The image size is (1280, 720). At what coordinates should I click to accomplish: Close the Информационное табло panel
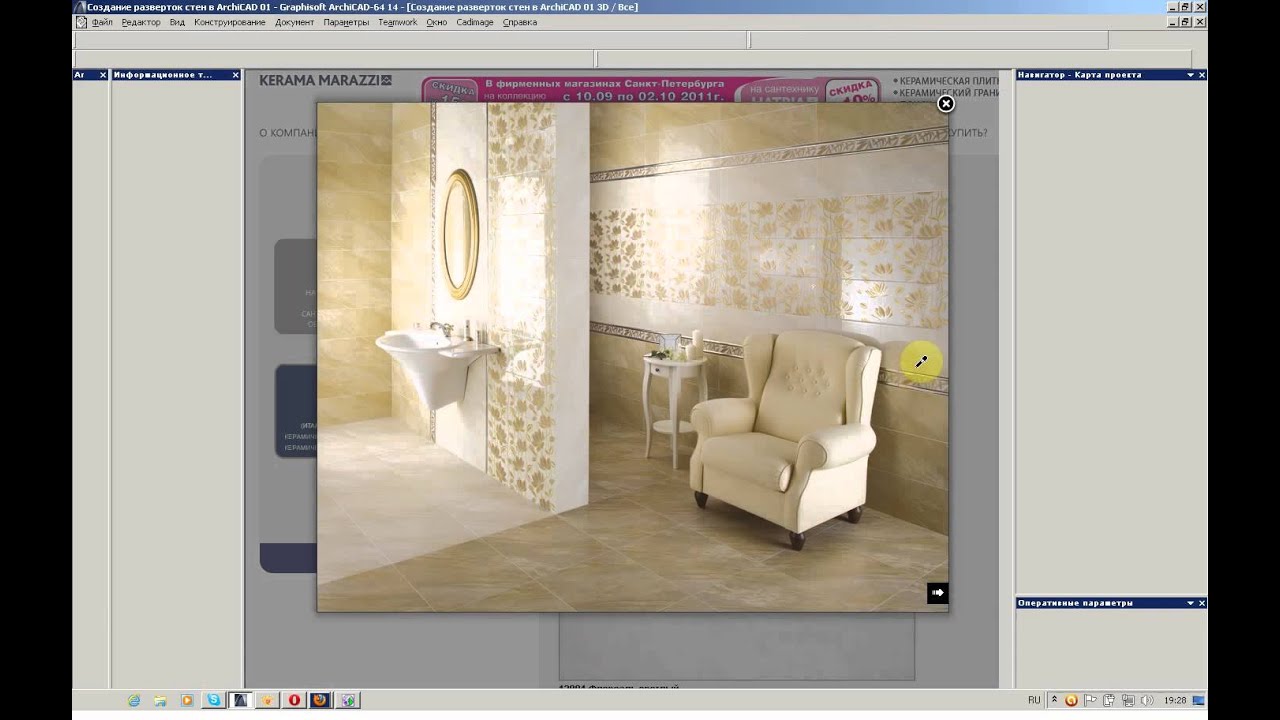coord(236,75)
